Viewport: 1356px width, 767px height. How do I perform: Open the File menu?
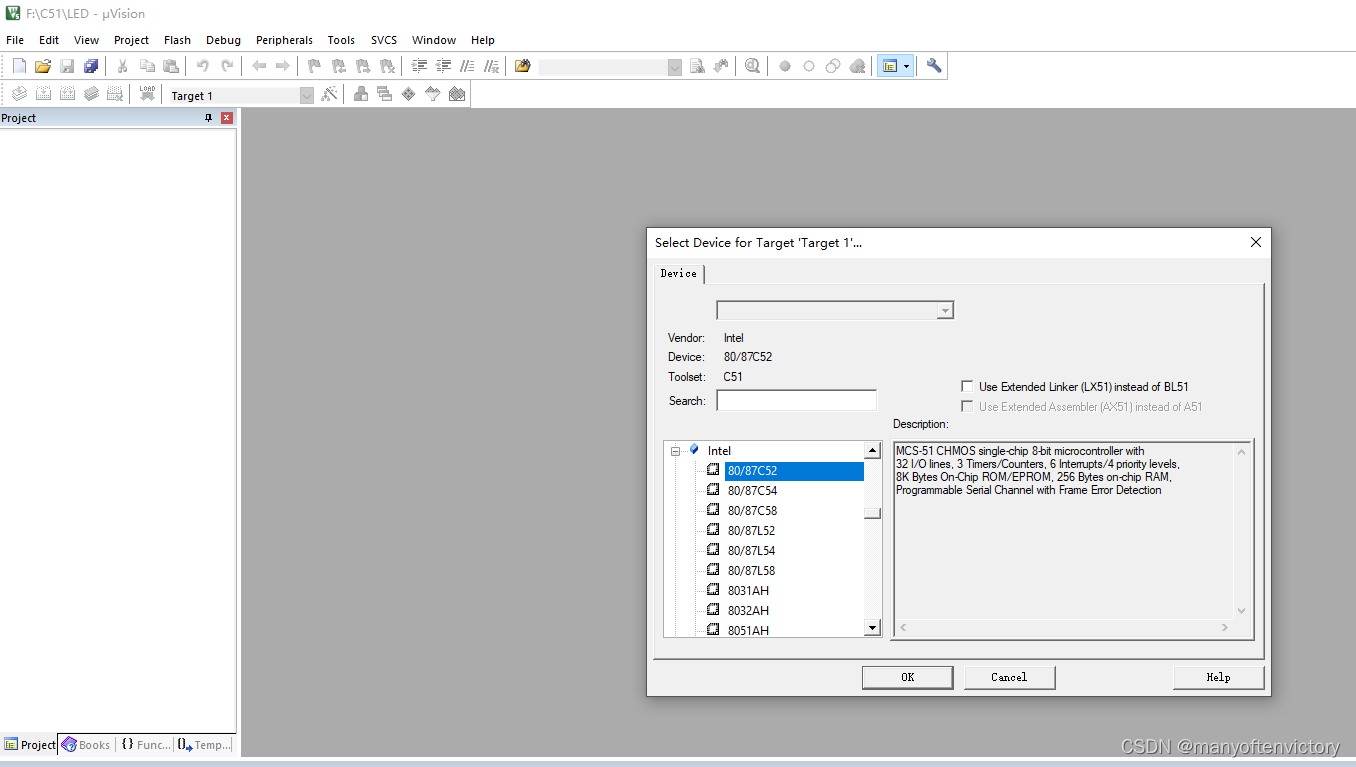click(x=15, y=40)
